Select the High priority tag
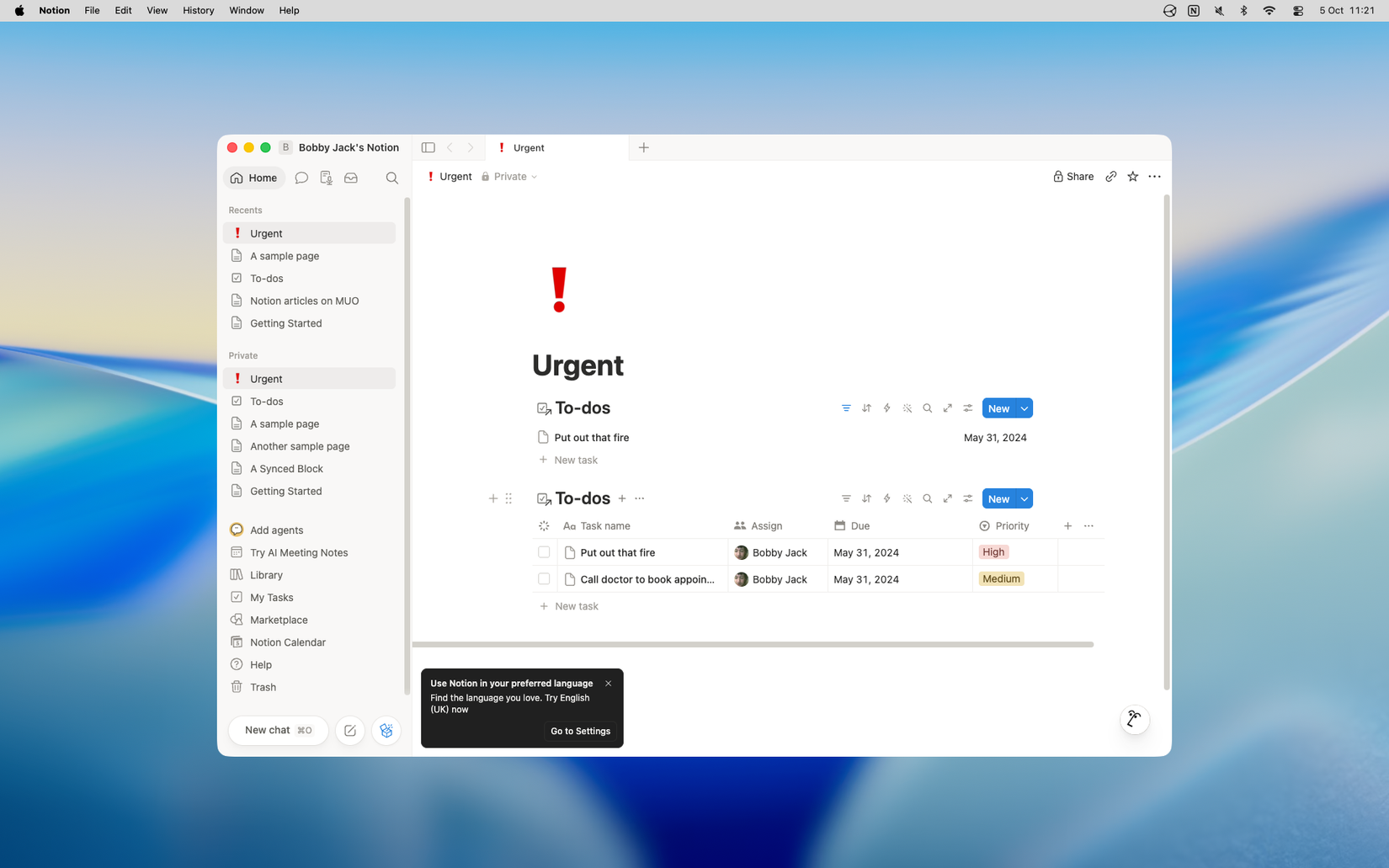Screen dimensions: 1389x868 click(x=993, y=552)
